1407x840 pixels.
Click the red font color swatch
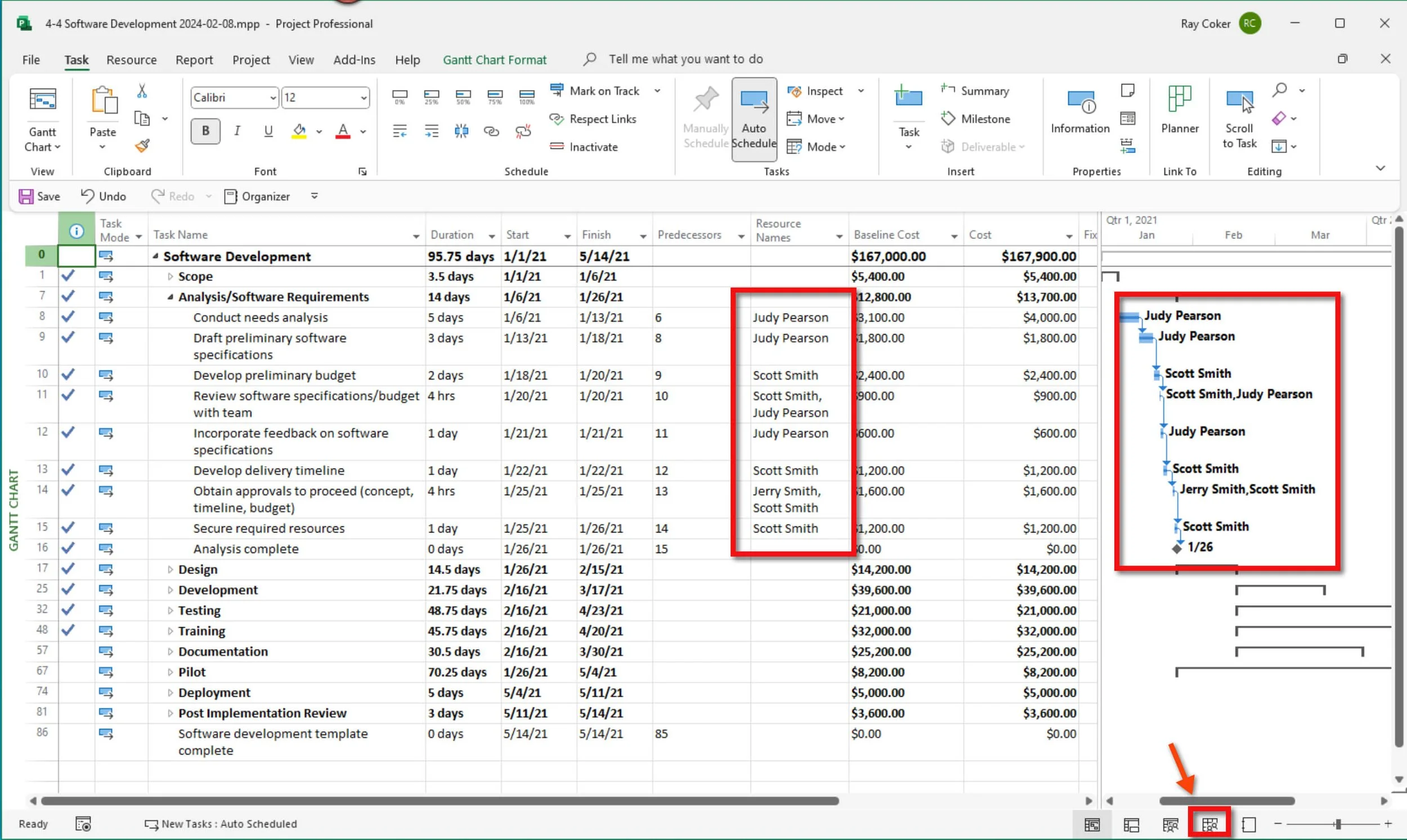[x=343, y=131]
